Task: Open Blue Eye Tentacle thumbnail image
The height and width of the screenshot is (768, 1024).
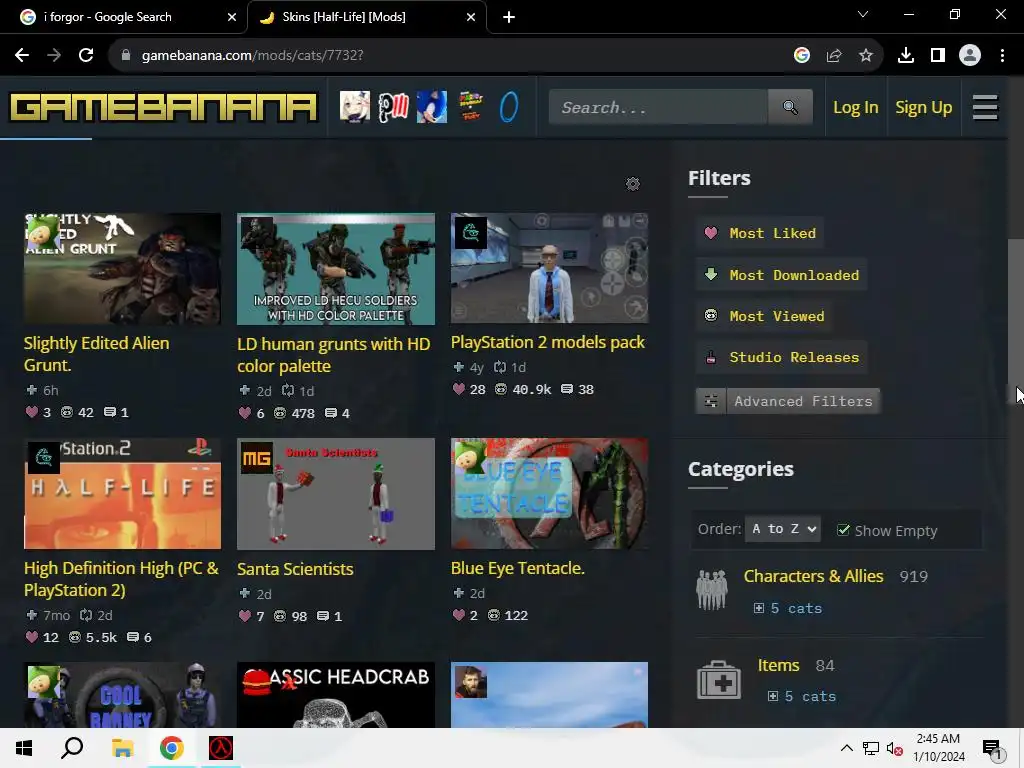Action: click(x=549, y=494)
